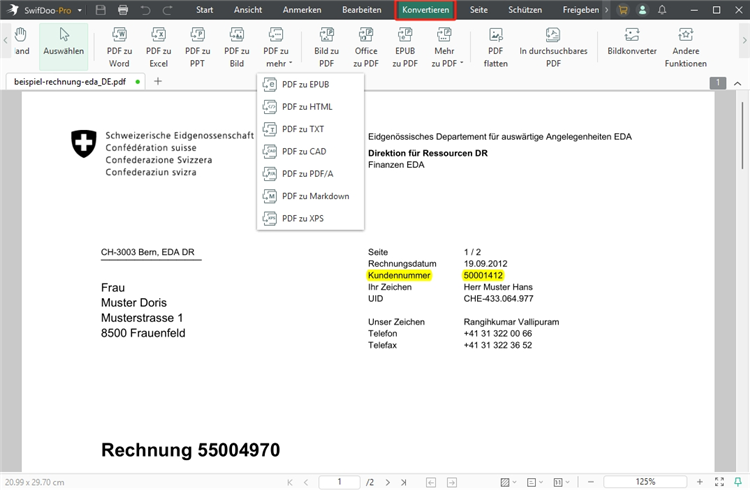Open the Schützen tab
Viewport: 750px width, 490px height.
(x=525, y=10)
